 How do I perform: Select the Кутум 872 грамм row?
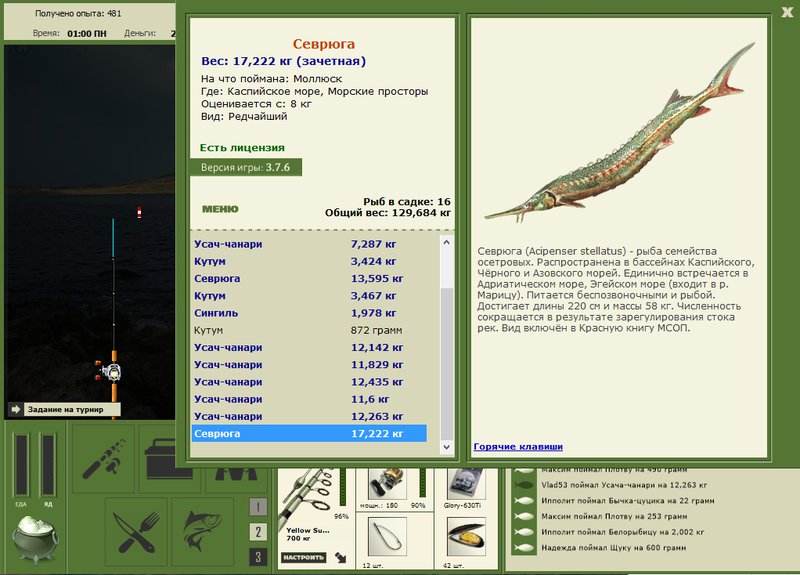(x=309, y=330)
